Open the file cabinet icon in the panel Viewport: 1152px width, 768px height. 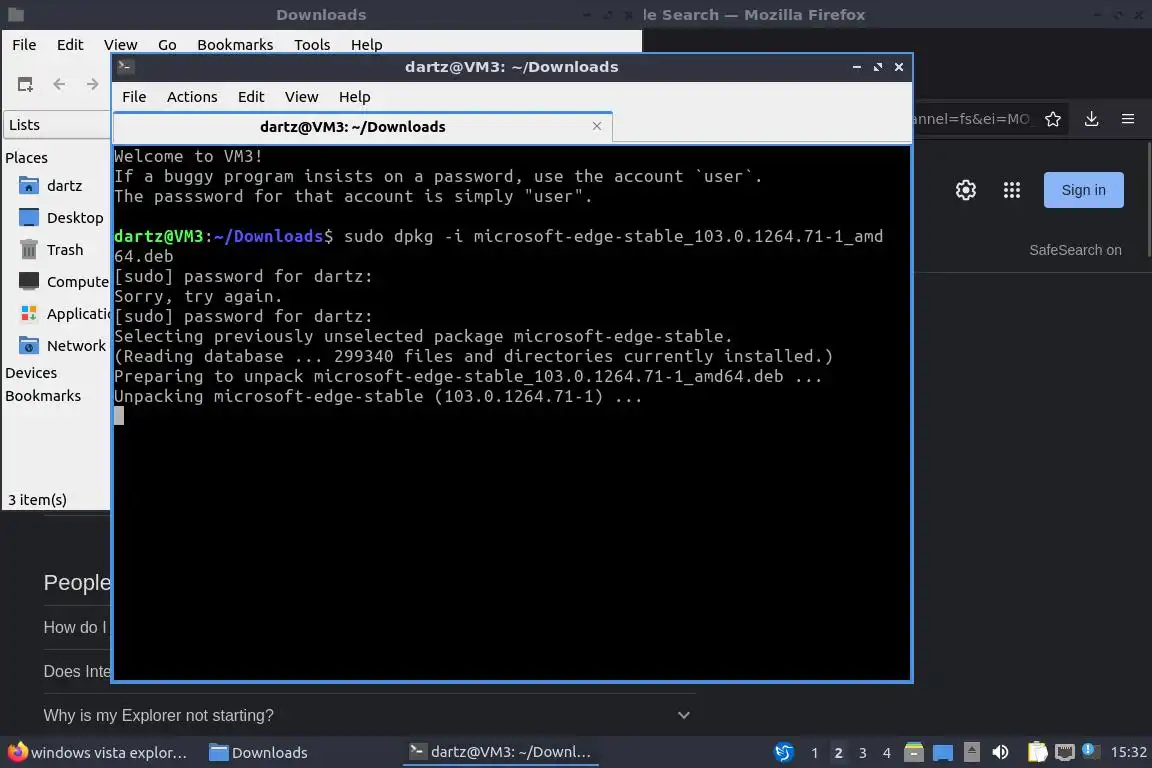[x=914, y=753]
